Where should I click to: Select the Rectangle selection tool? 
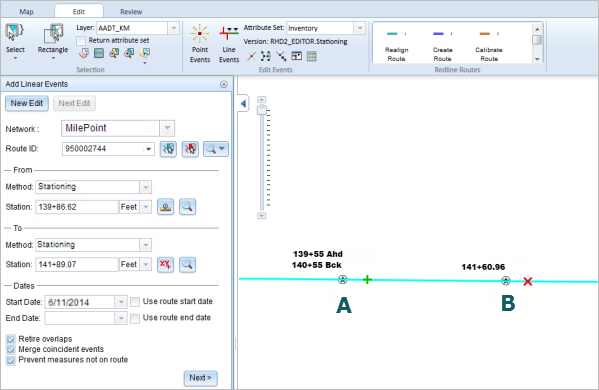pos(53,34)
